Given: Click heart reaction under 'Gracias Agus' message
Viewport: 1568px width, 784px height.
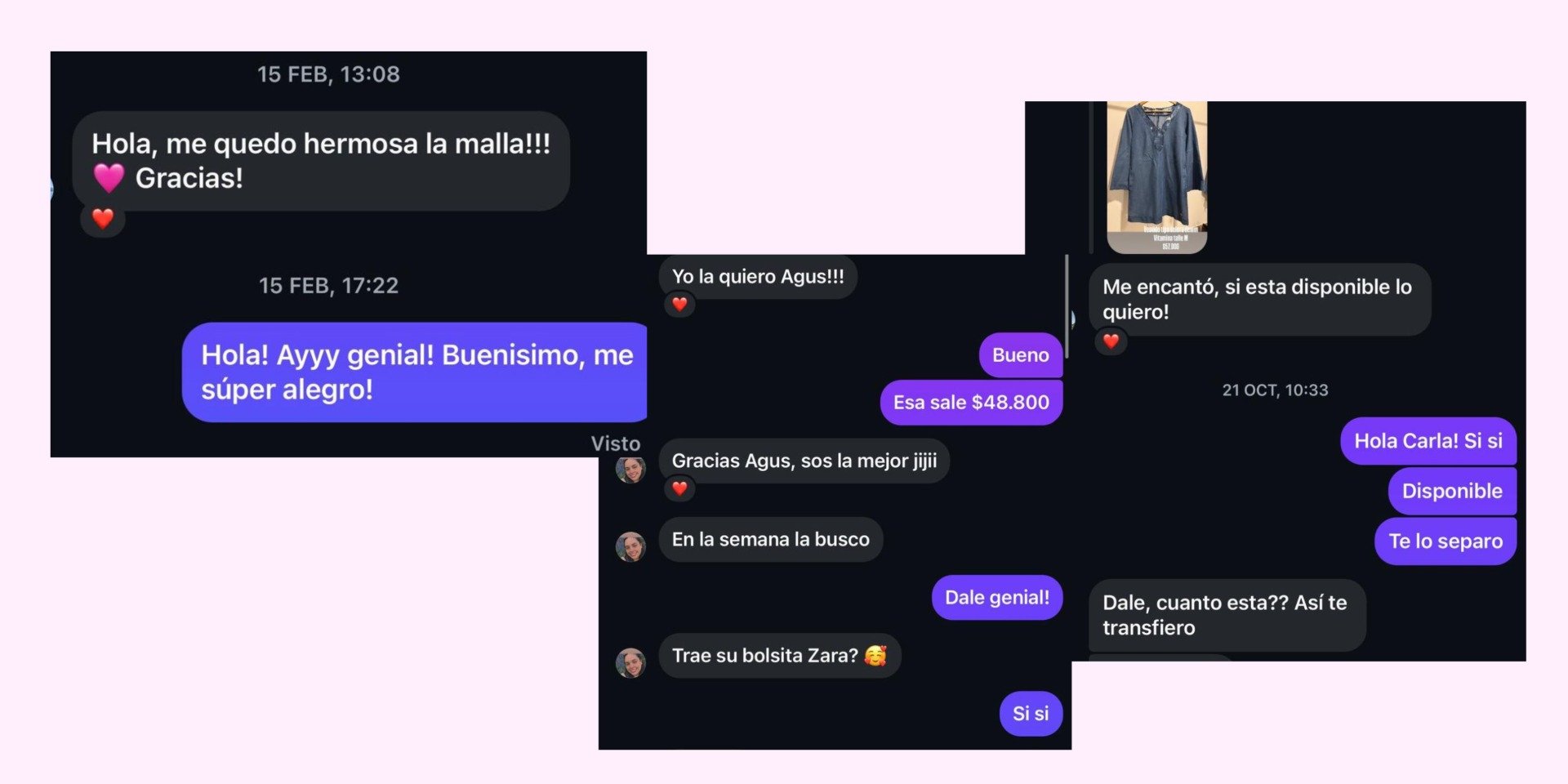Looking at the screenshot, I should coord(679,488).
